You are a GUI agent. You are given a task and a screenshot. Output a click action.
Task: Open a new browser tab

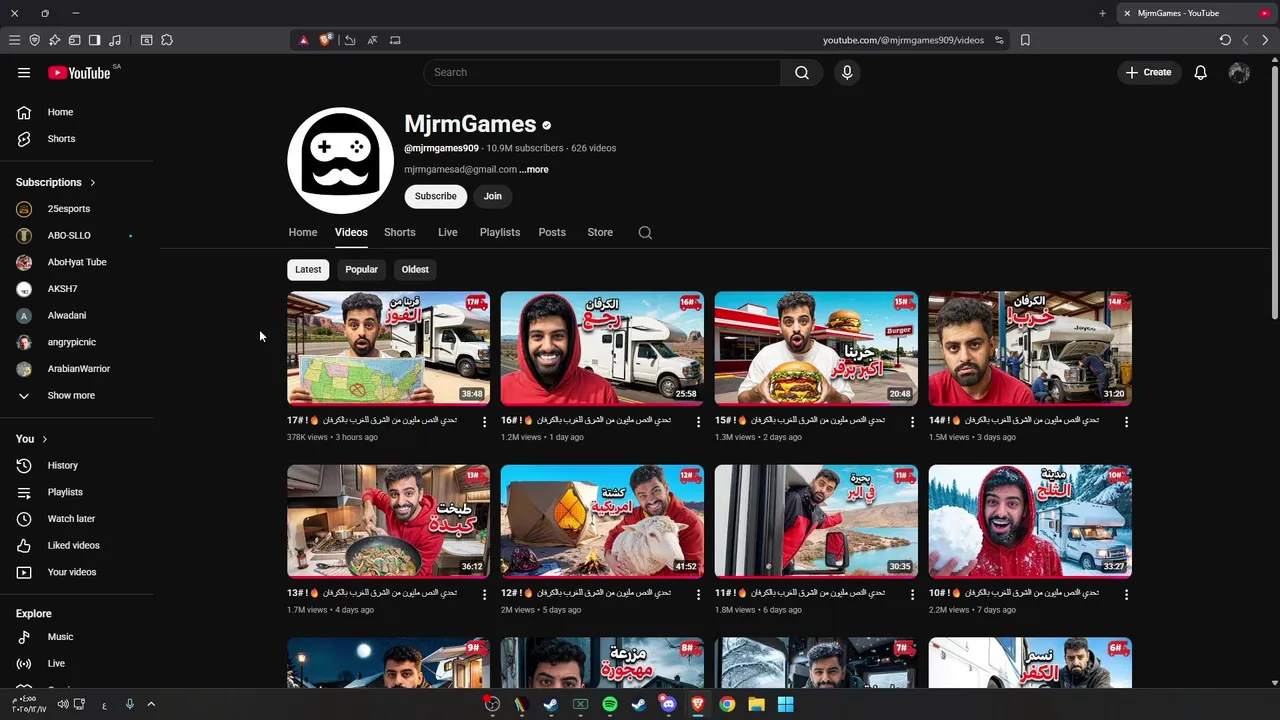point(1102,13)
